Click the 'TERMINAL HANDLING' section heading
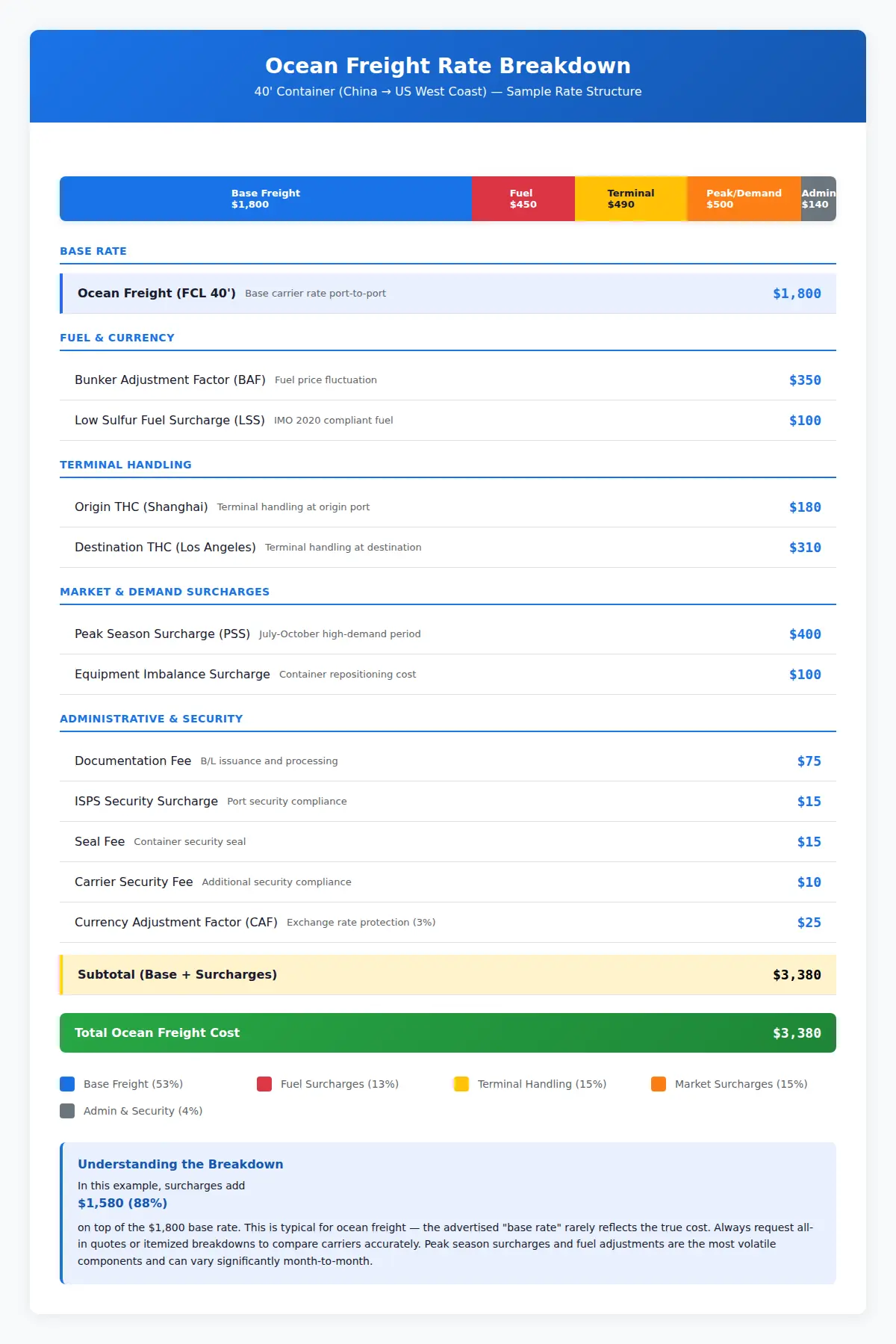896x1344 pixels. click(x=125, y=465)
